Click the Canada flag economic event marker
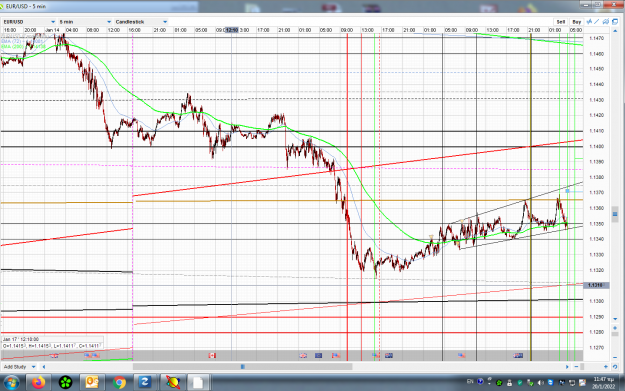Viewport: 625px width, 391px height. [212, 355]
